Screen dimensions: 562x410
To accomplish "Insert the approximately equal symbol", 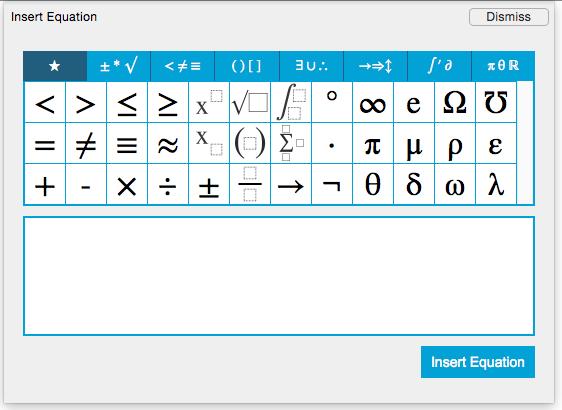I will tap(168, 143).
